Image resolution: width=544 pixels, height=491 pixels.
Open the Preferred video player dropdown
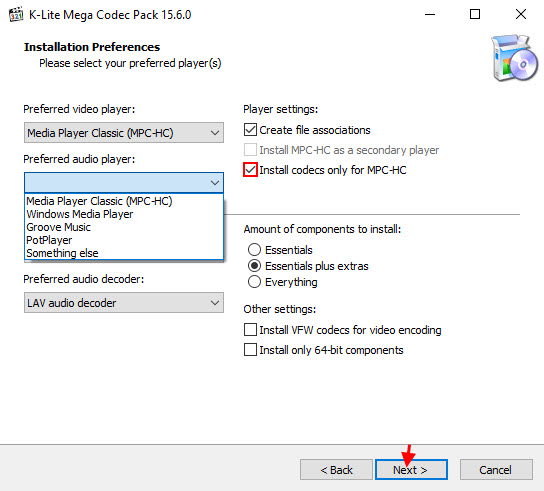[124, 133]
